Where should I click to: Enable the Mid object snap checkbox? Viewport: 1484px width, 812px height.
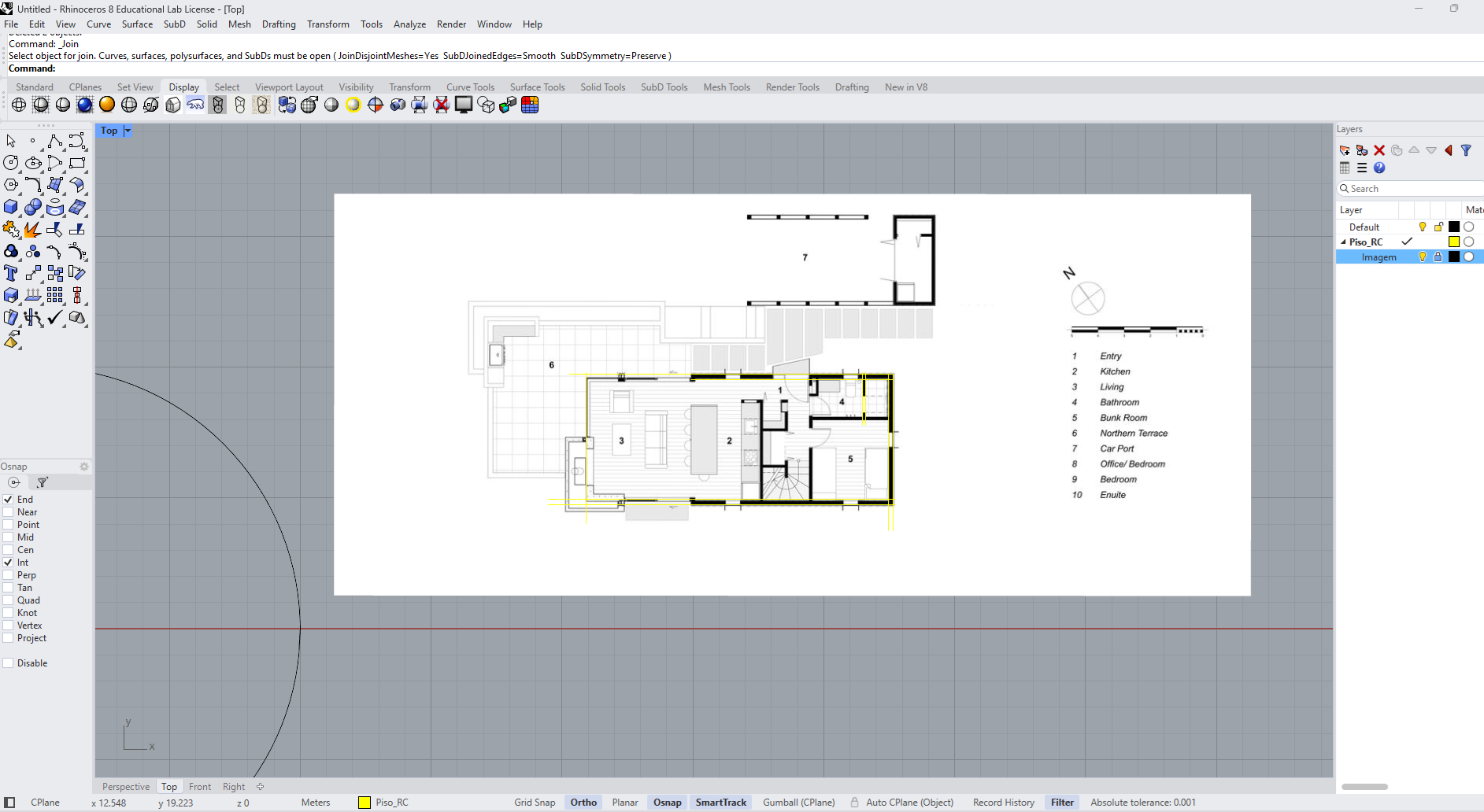tap(8, 537)
